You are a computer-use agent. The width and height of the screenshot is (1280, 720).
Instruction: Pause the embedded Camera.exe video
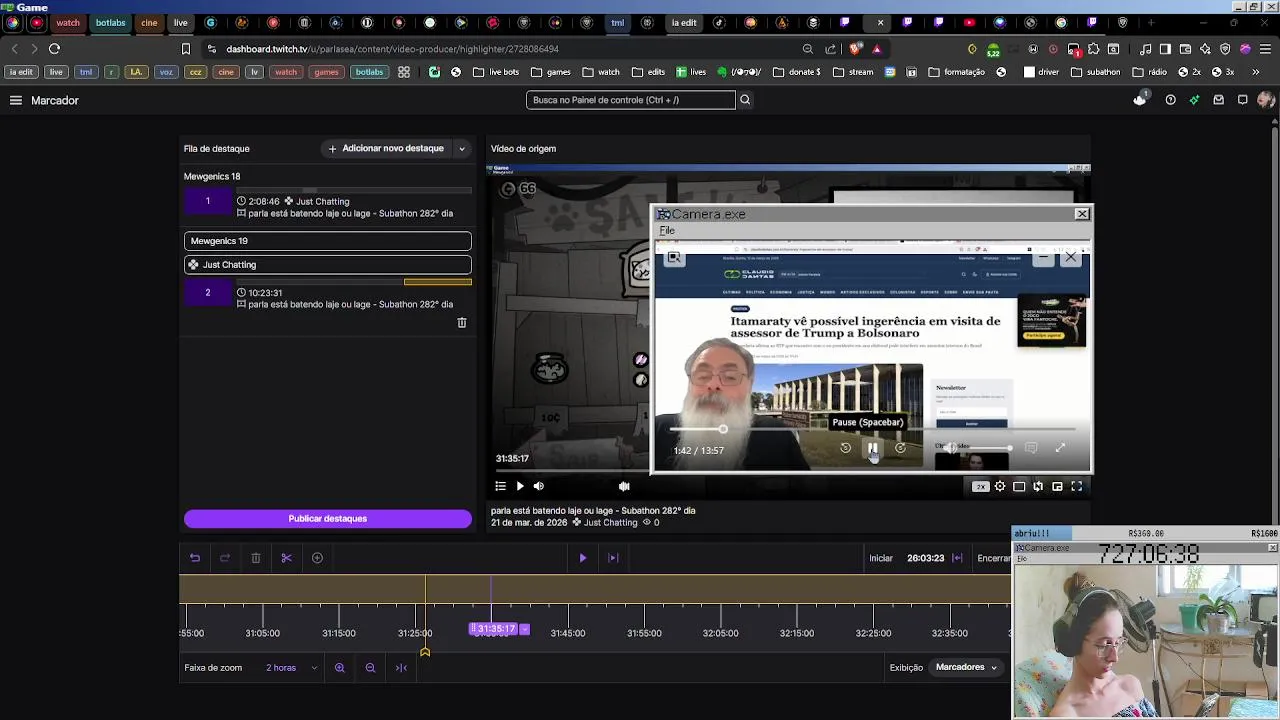point(873,448)
